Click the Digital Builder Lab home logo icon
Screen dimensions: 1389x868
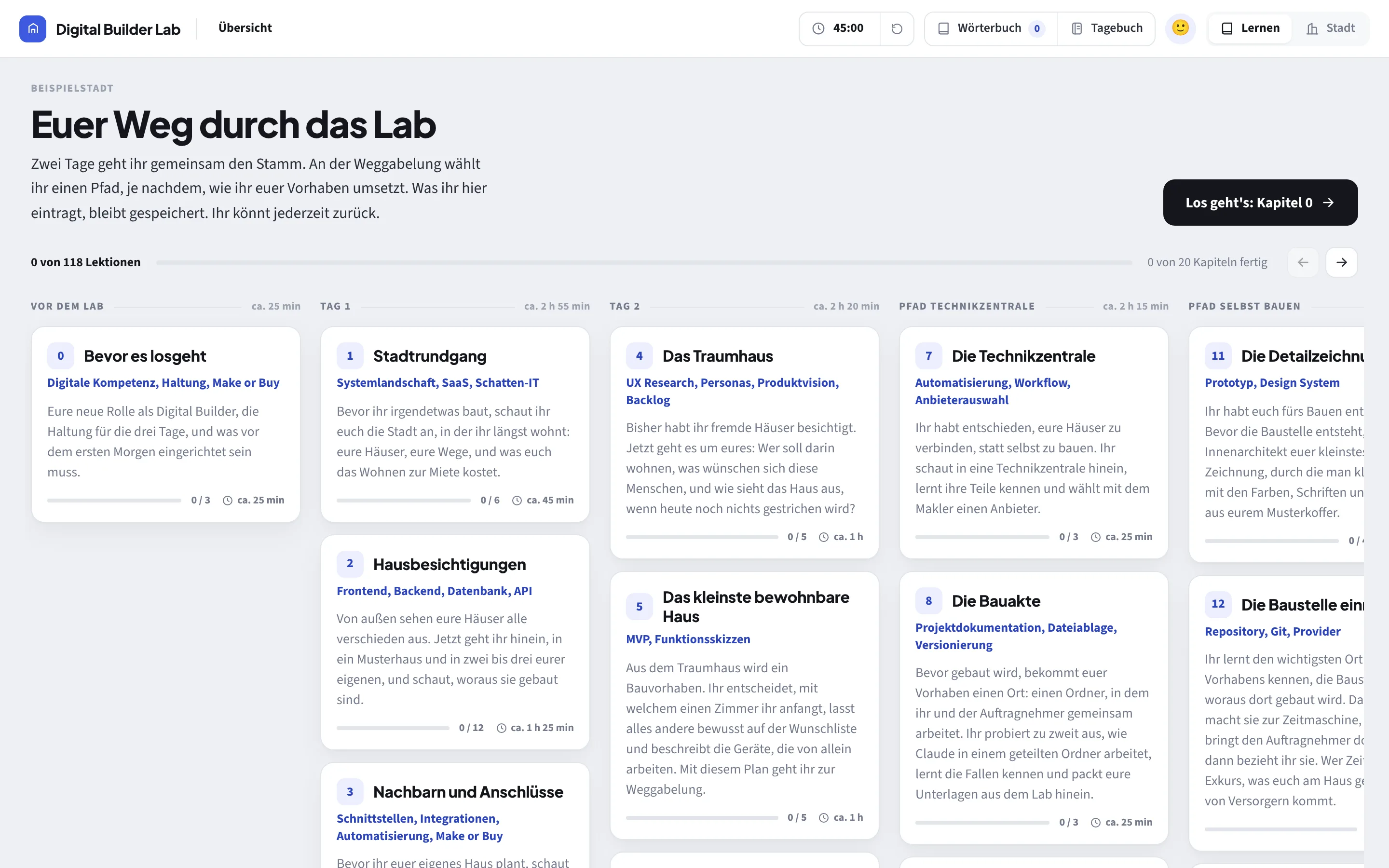[x=33, y=29]
